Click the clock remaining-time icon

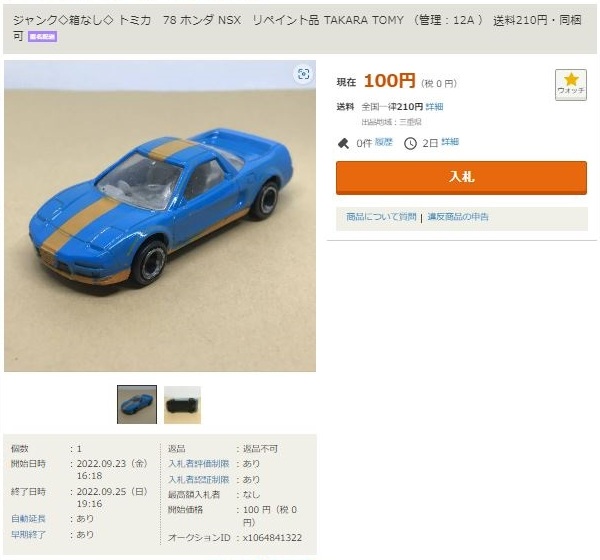(410, 143)
